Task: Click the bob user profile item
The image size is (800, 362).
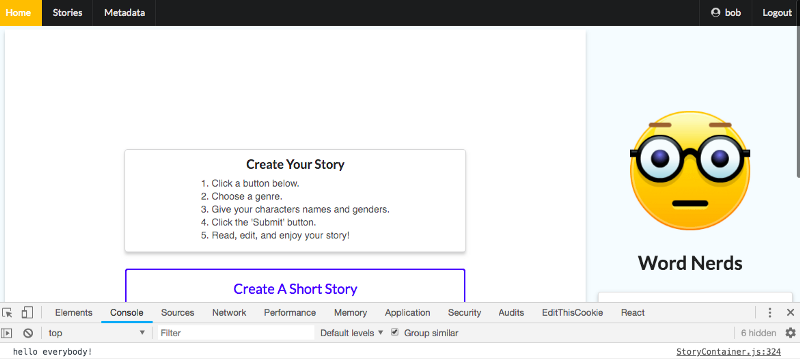Action: pos(726,13)
